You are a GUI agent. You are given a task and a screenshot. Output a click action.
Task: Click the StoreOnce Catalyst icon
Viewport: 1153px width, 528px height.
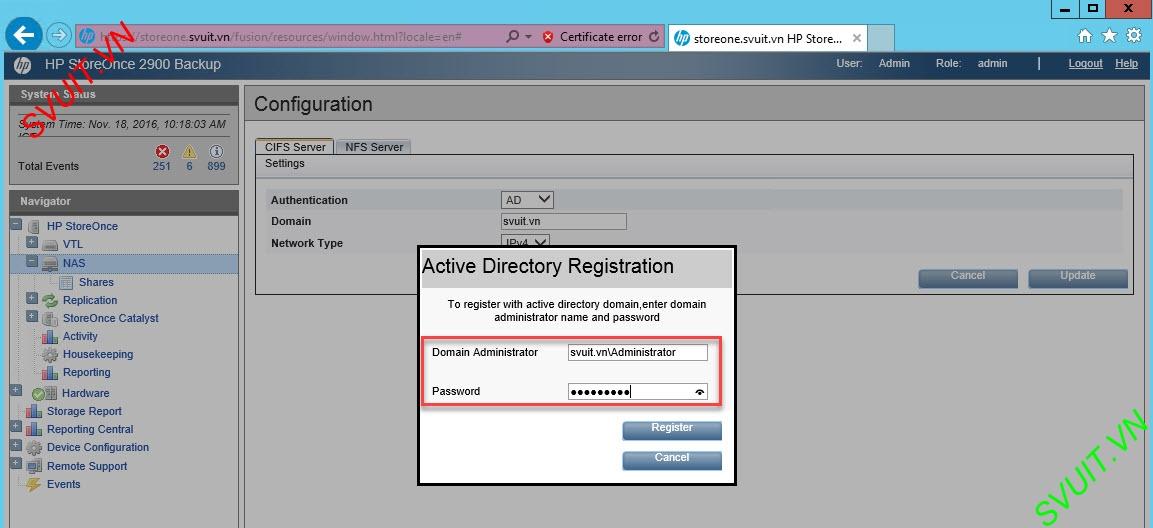[50, 318]
